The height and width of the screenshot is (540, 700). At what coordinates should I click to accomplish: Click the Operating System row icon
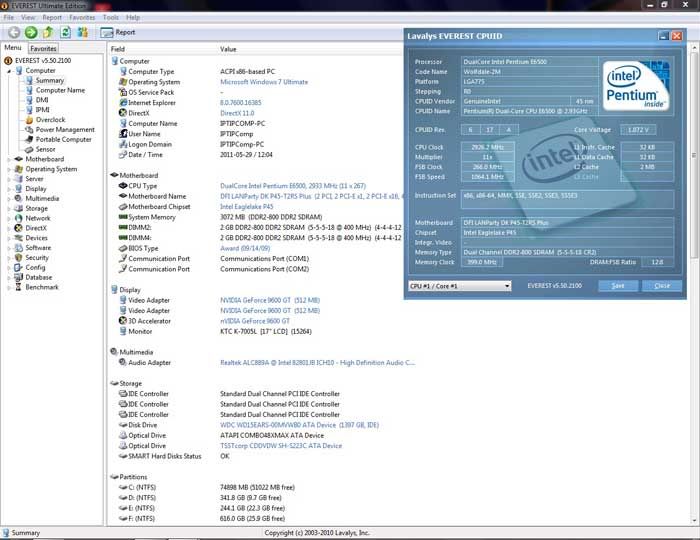123,82
